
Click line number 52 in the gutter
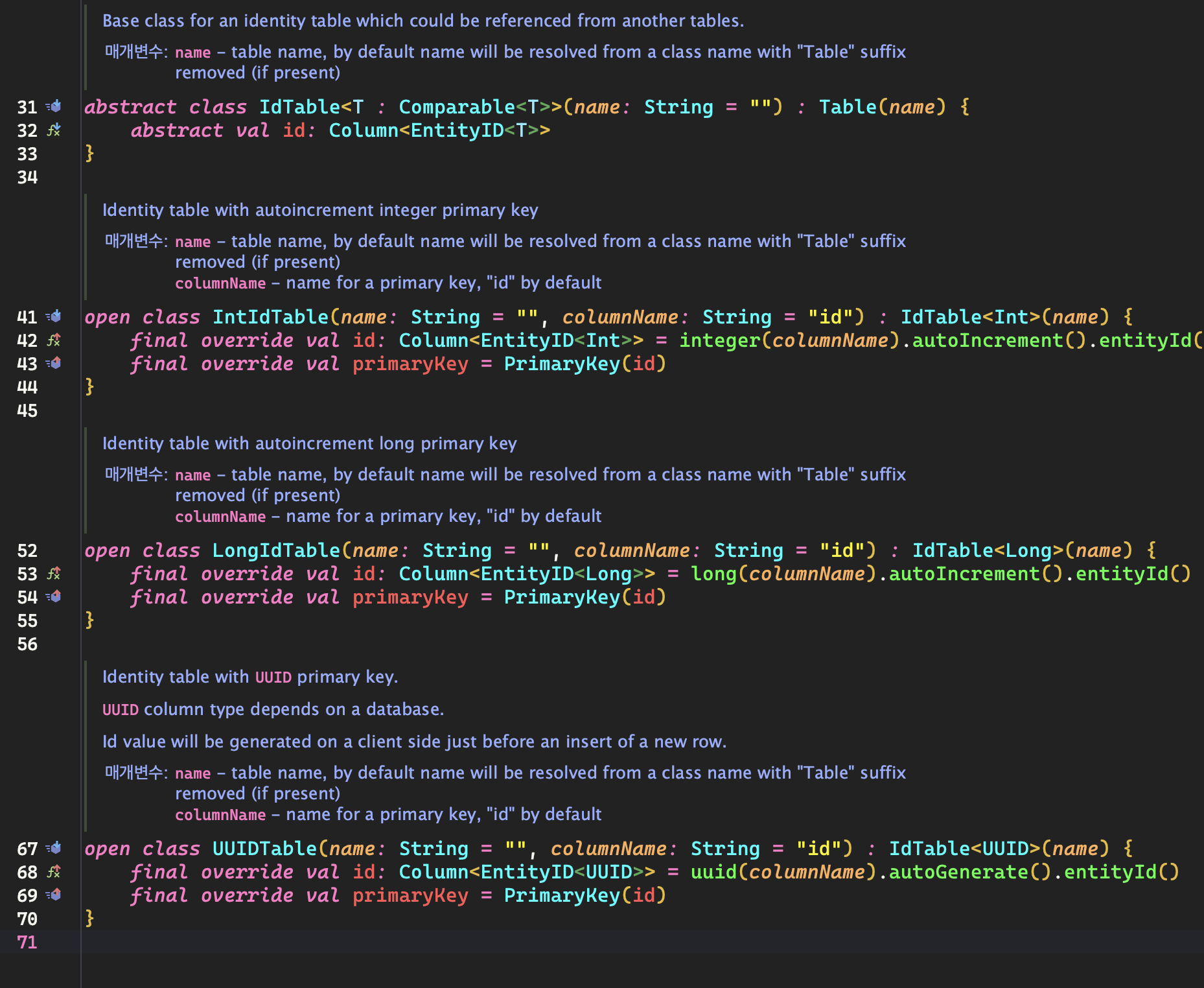point(27,550)
